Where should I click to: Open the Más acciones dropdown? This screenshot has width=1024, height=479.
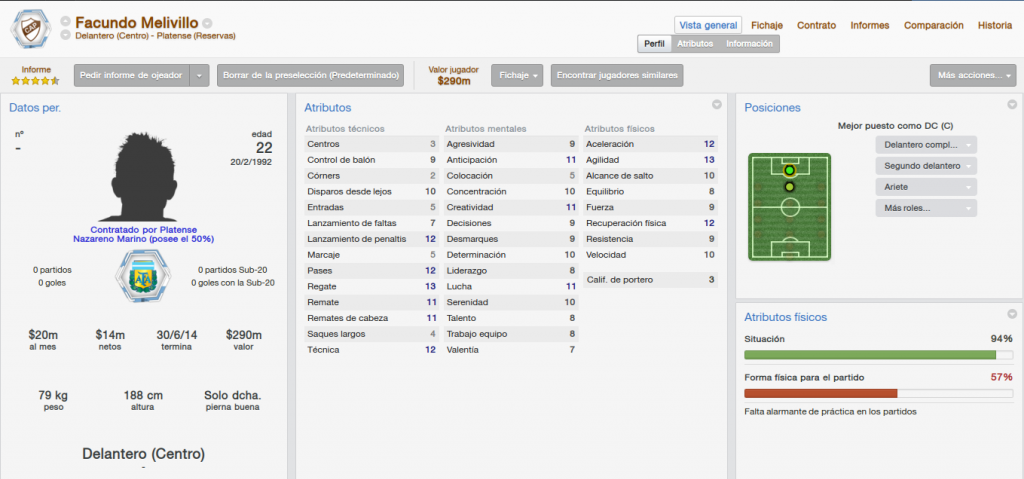[x=972, y=75]
